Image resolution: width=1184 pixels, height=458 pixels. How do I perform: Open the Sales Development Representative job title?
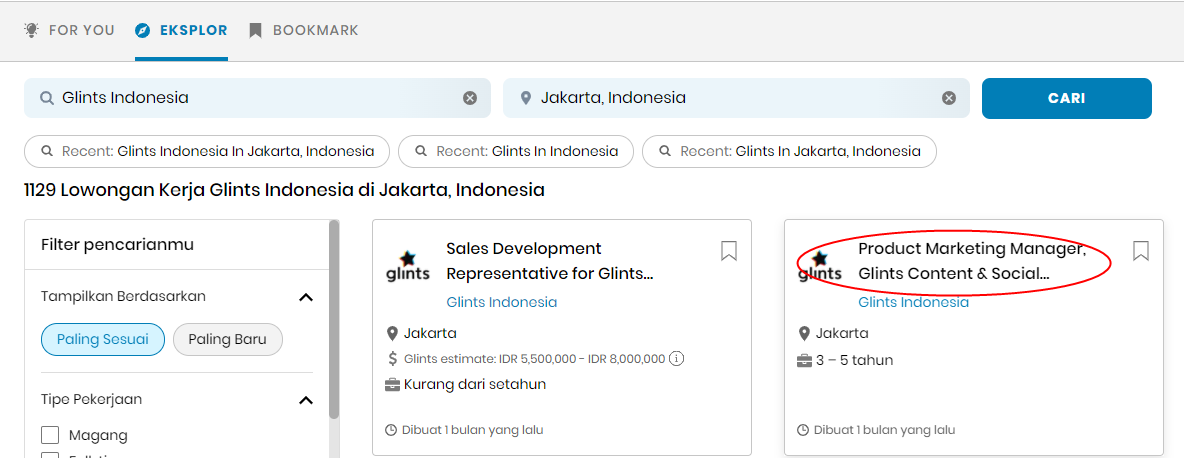(x=550, y=261)
